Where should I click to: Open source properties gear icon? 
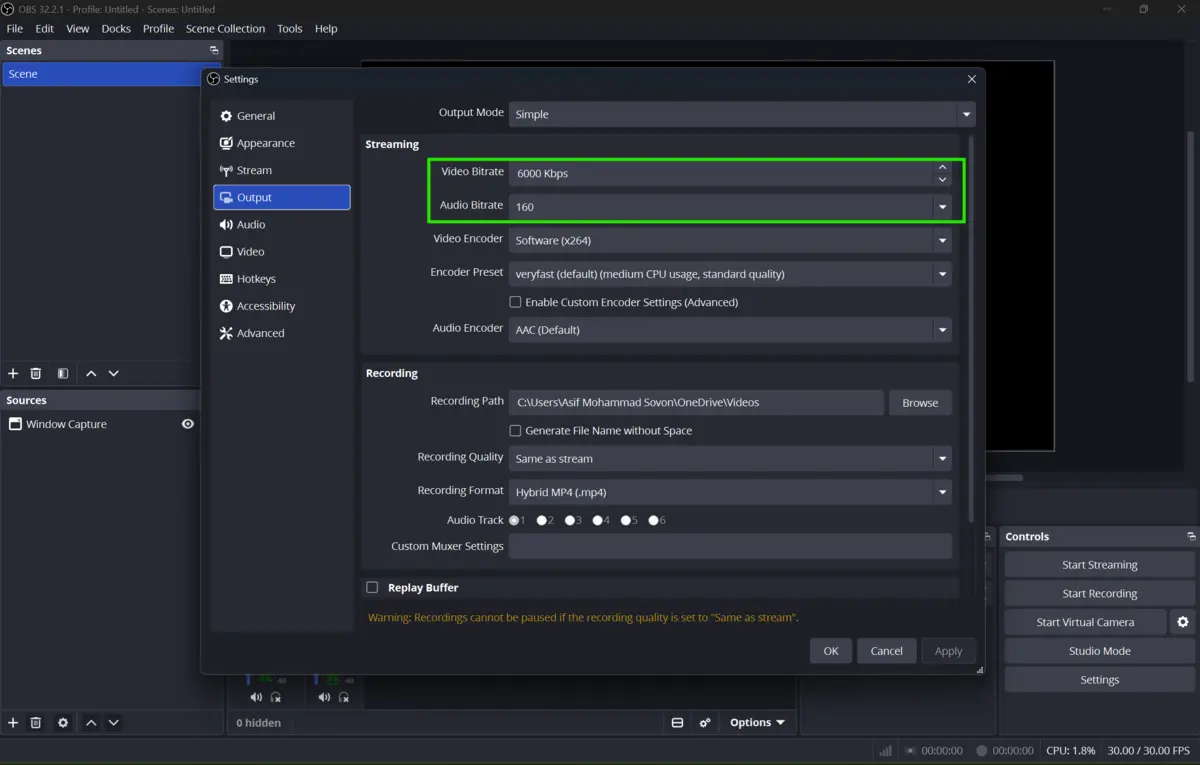point(63,722)
